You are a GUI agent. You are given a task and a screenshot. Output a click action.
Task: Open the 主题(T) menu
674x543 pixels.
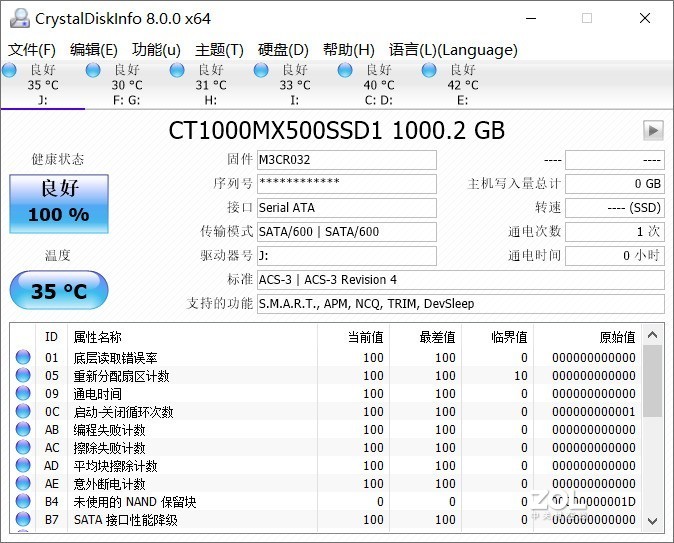click(219, 50)
